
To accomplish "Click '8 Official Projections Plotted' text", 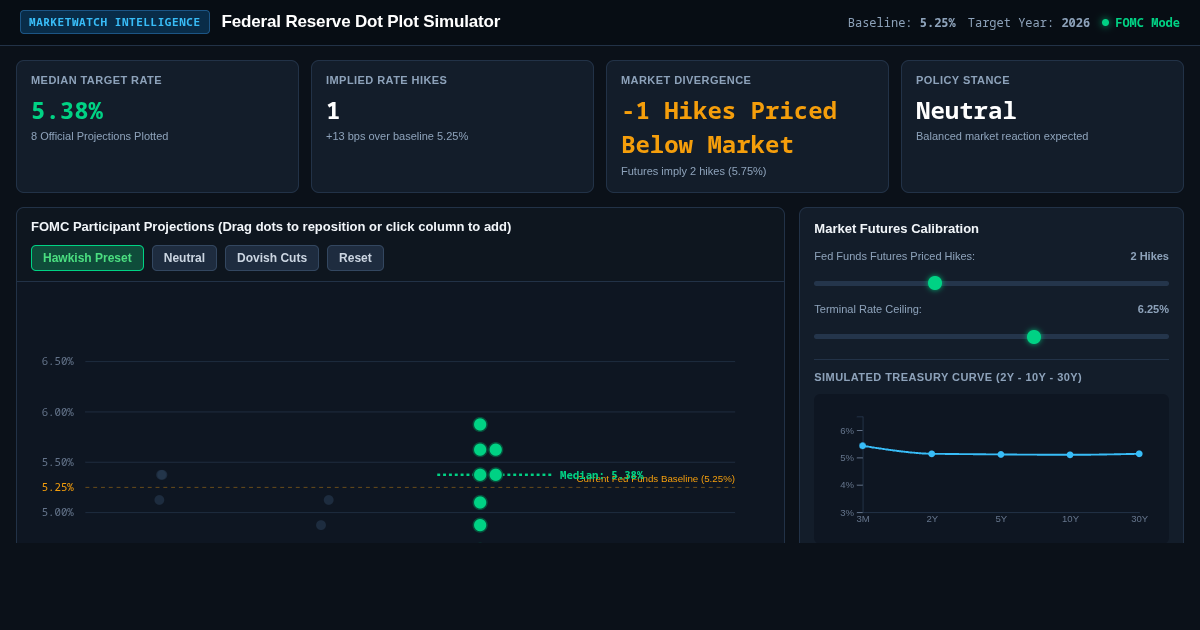I will point(100,136).
